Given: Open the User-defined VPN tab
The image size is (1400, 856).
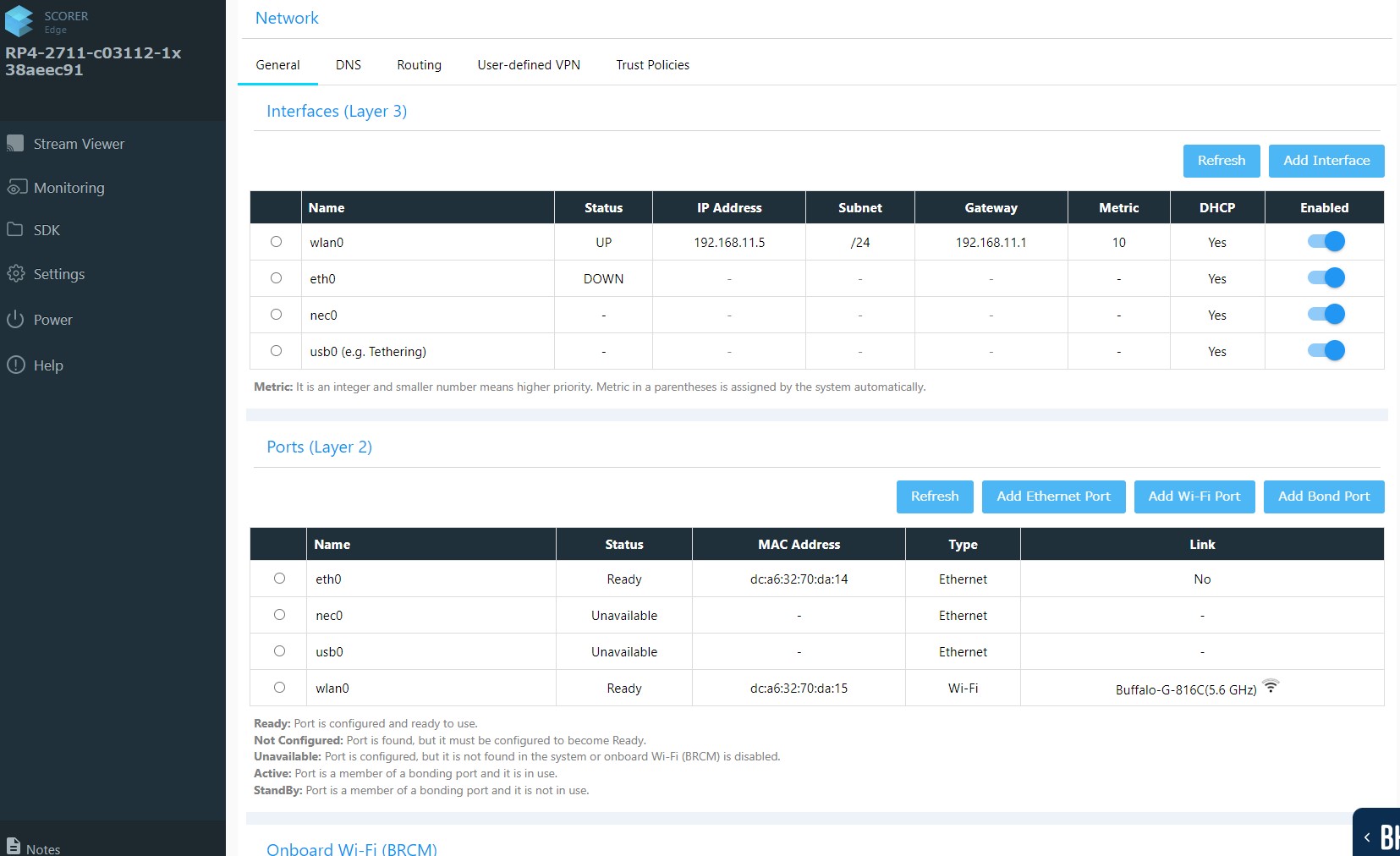Looking at the screenshot, I should click(x=529, y=65).
